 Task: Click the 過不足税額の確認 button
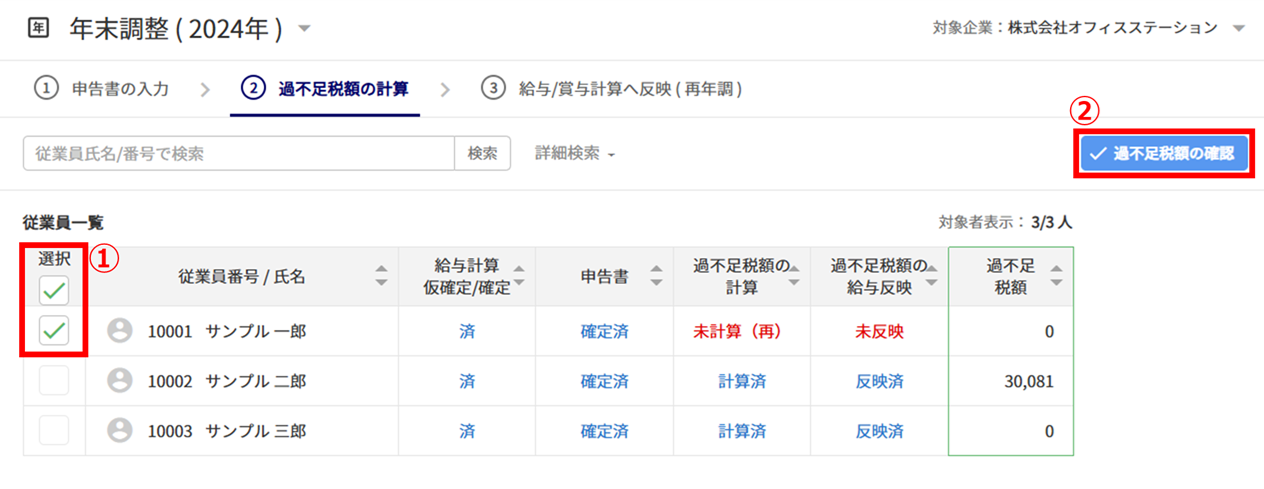point(1162,154)
